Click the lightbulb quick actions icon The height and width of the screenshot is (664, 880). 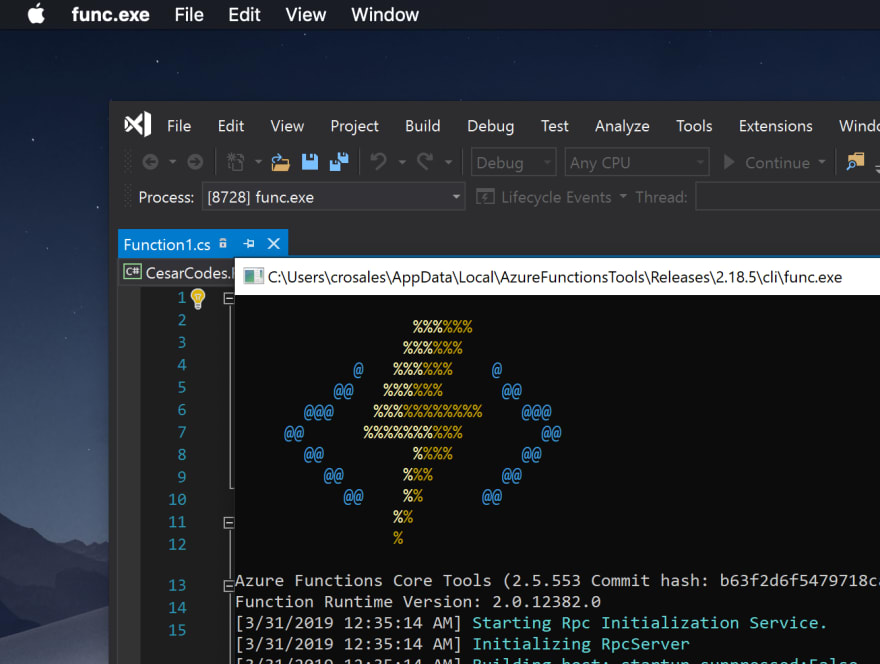pos(198,299)
